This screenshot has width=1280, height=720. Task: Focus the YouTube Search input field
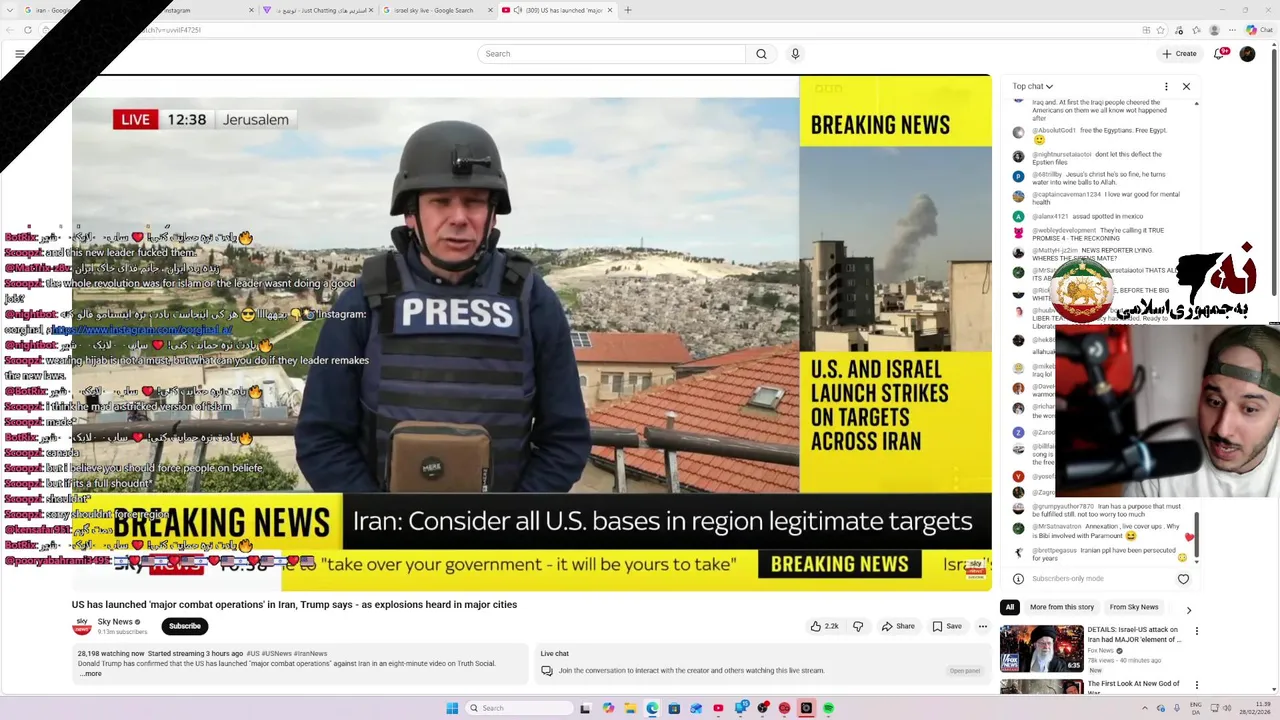tap(612, 54)
